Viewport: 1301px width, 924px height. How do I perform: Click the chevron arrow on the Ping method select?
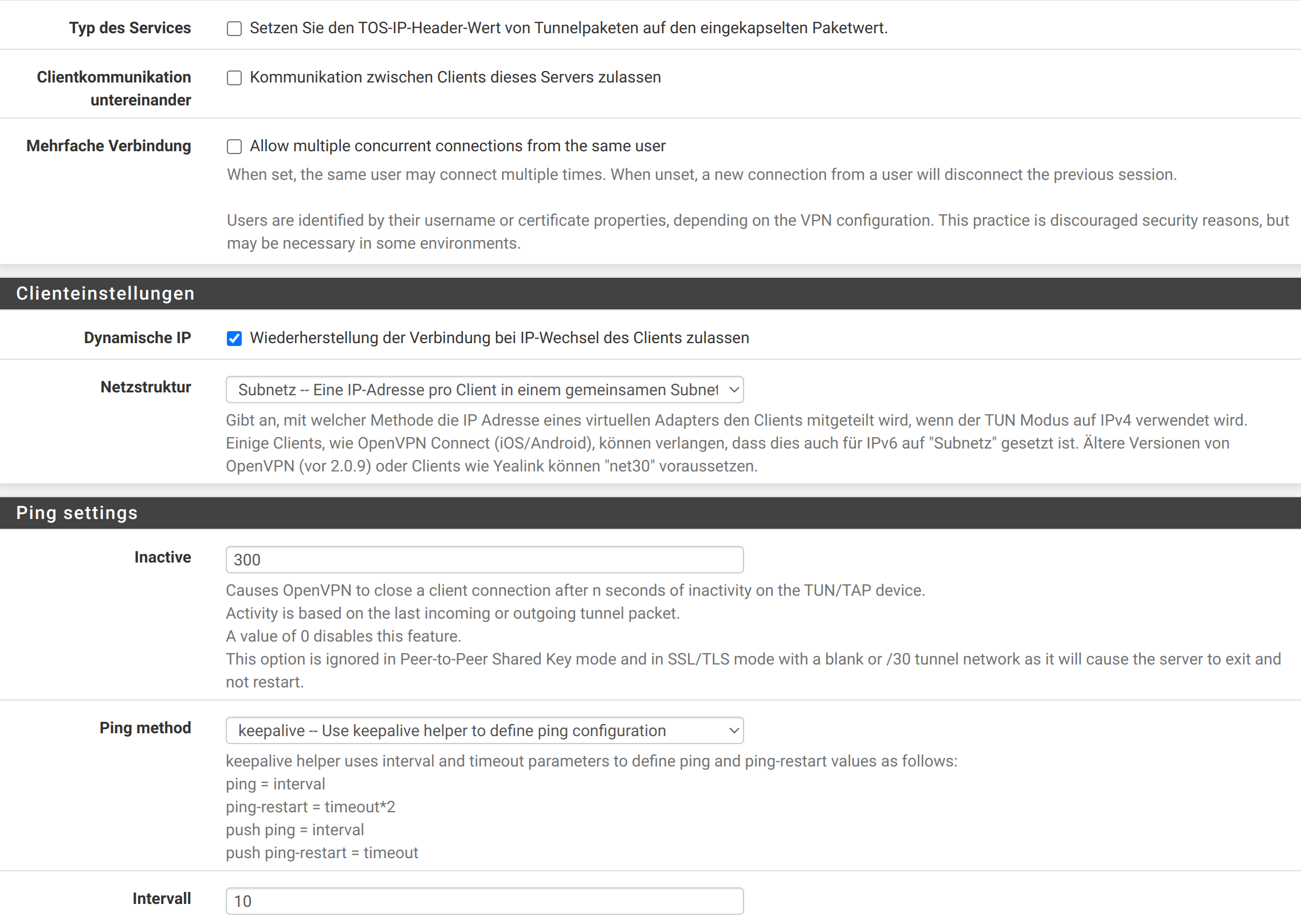point(734,730)
